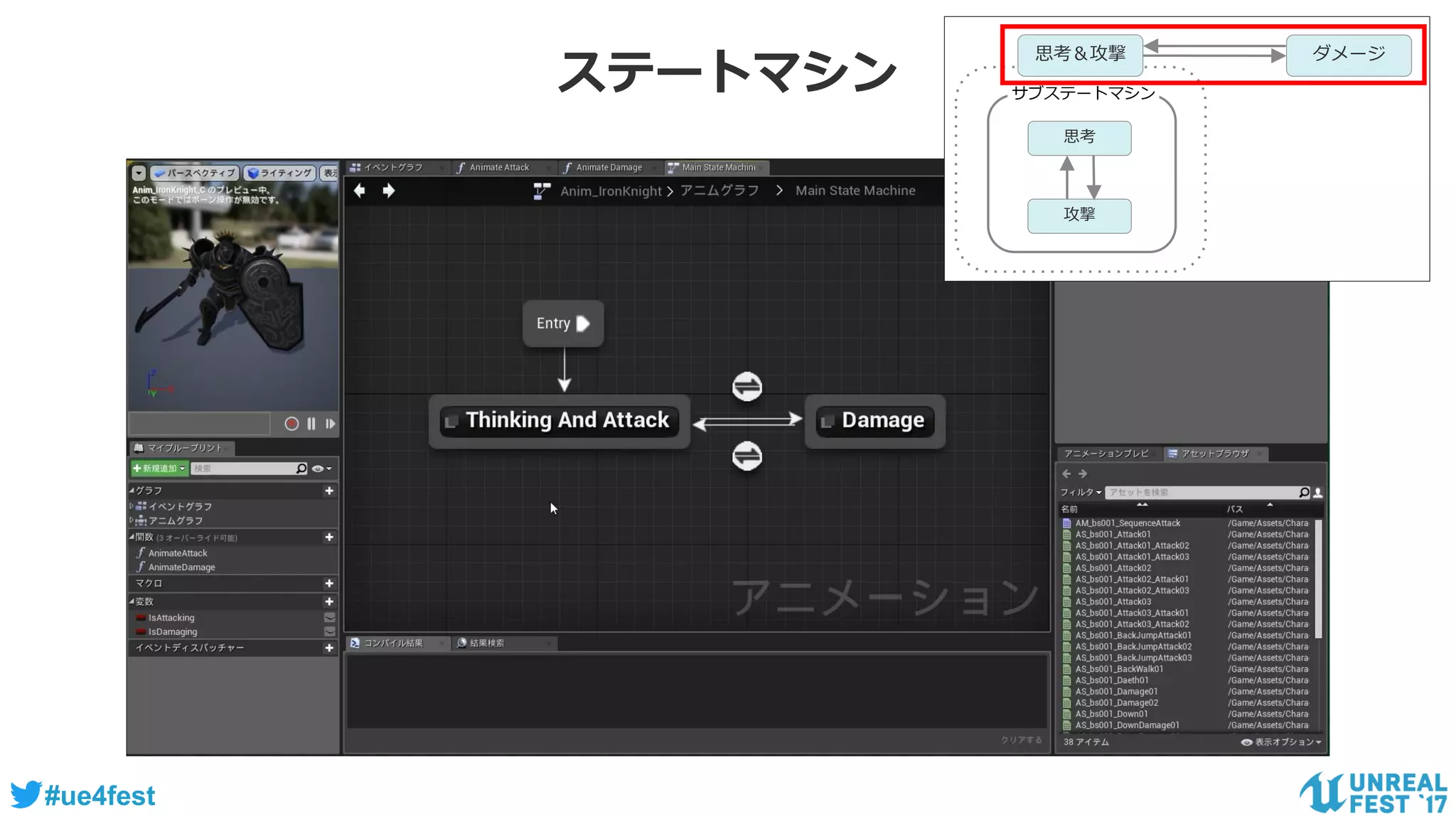The image size is (1456, 819).
Task: Collapse the グラフ section
Action: [132, 491]
